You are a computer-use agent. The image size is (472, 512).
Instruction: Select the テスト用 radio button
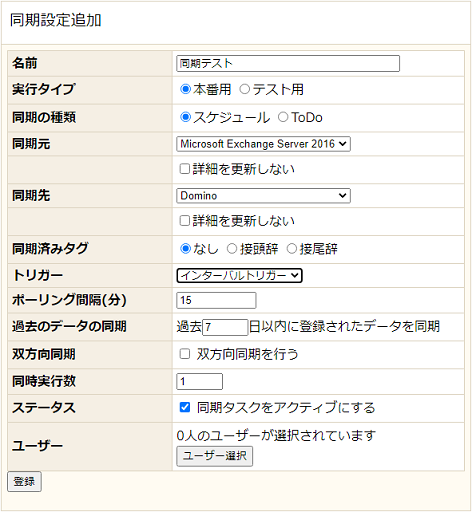245,89
